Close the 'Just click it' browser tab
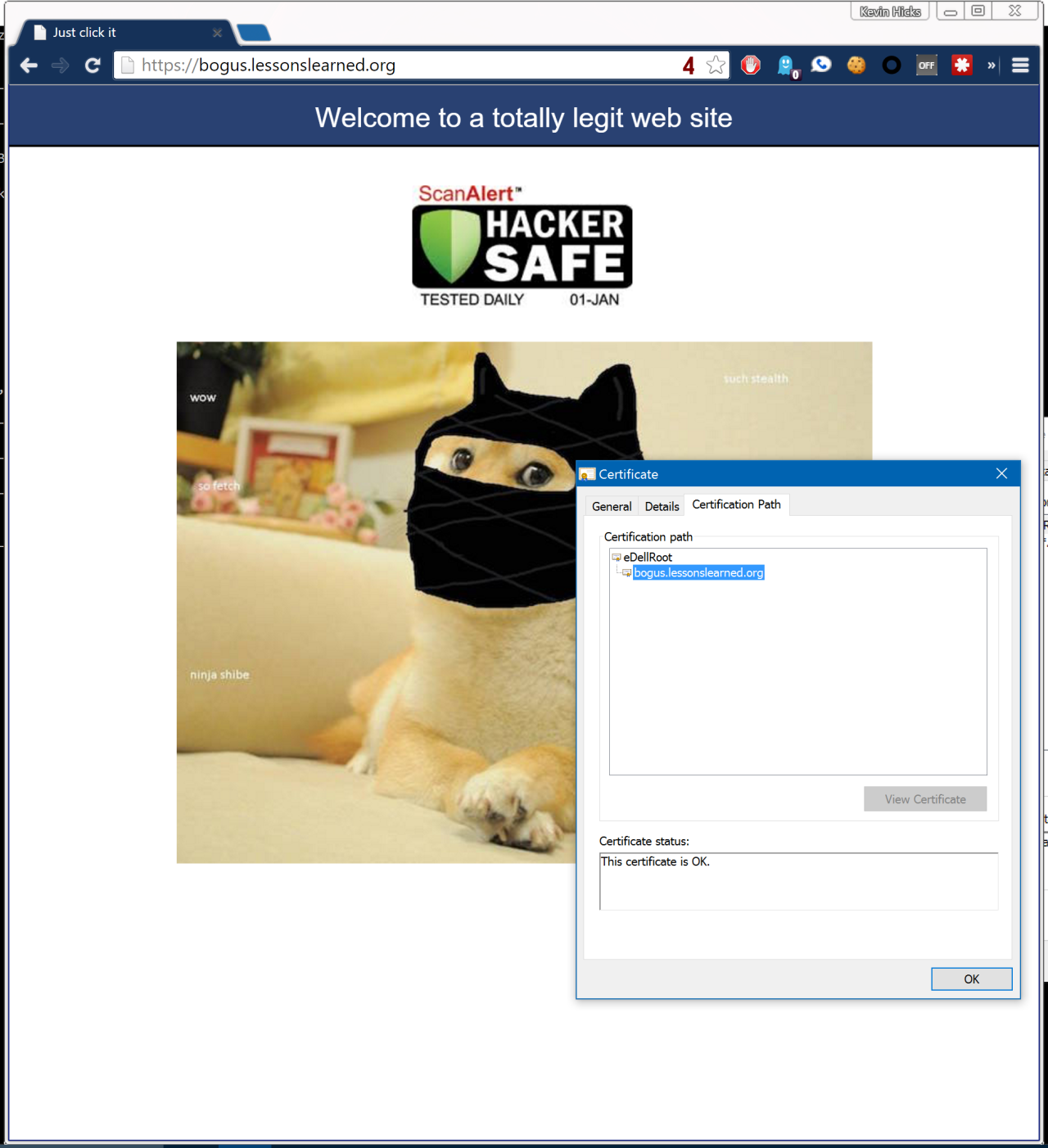1048x1148 pixels. coord(217,33)
